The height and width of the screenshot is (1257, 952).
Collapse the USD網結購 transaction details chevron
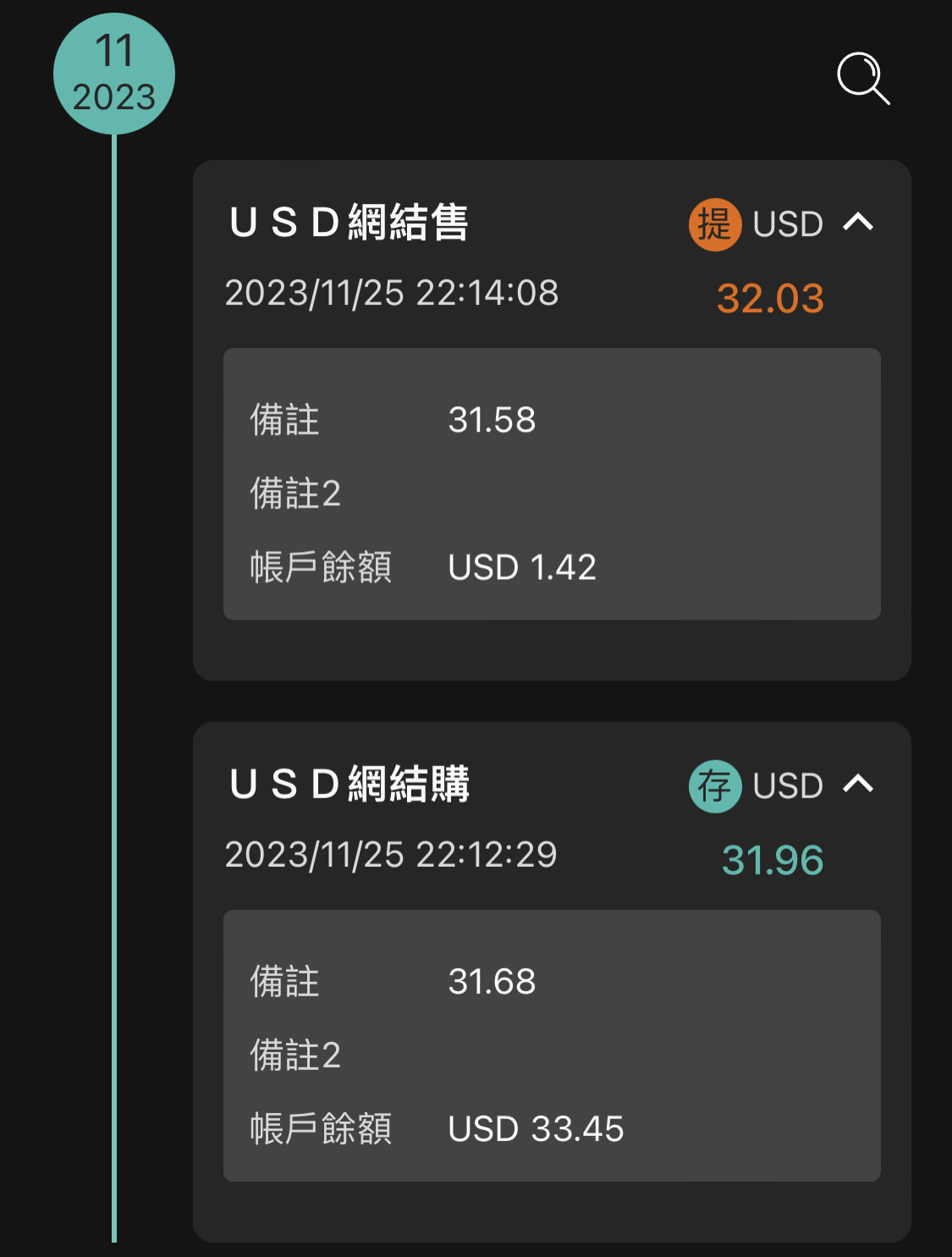coord(858,785)
